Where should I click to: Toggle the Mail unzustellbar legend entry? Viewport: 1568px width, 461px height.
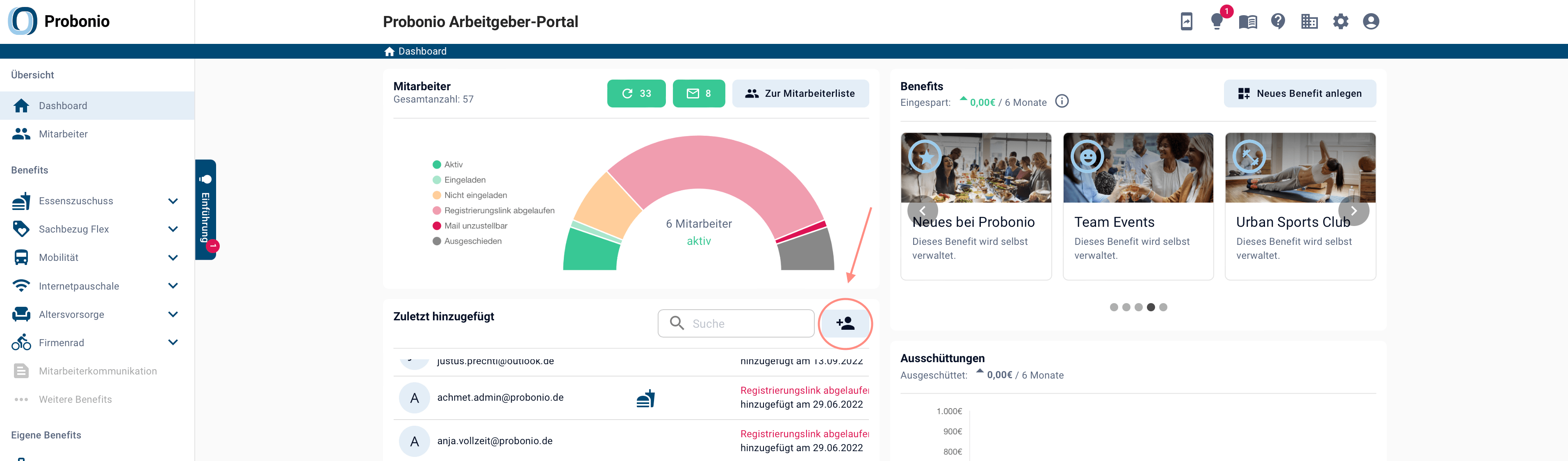[x=470, y=225]
